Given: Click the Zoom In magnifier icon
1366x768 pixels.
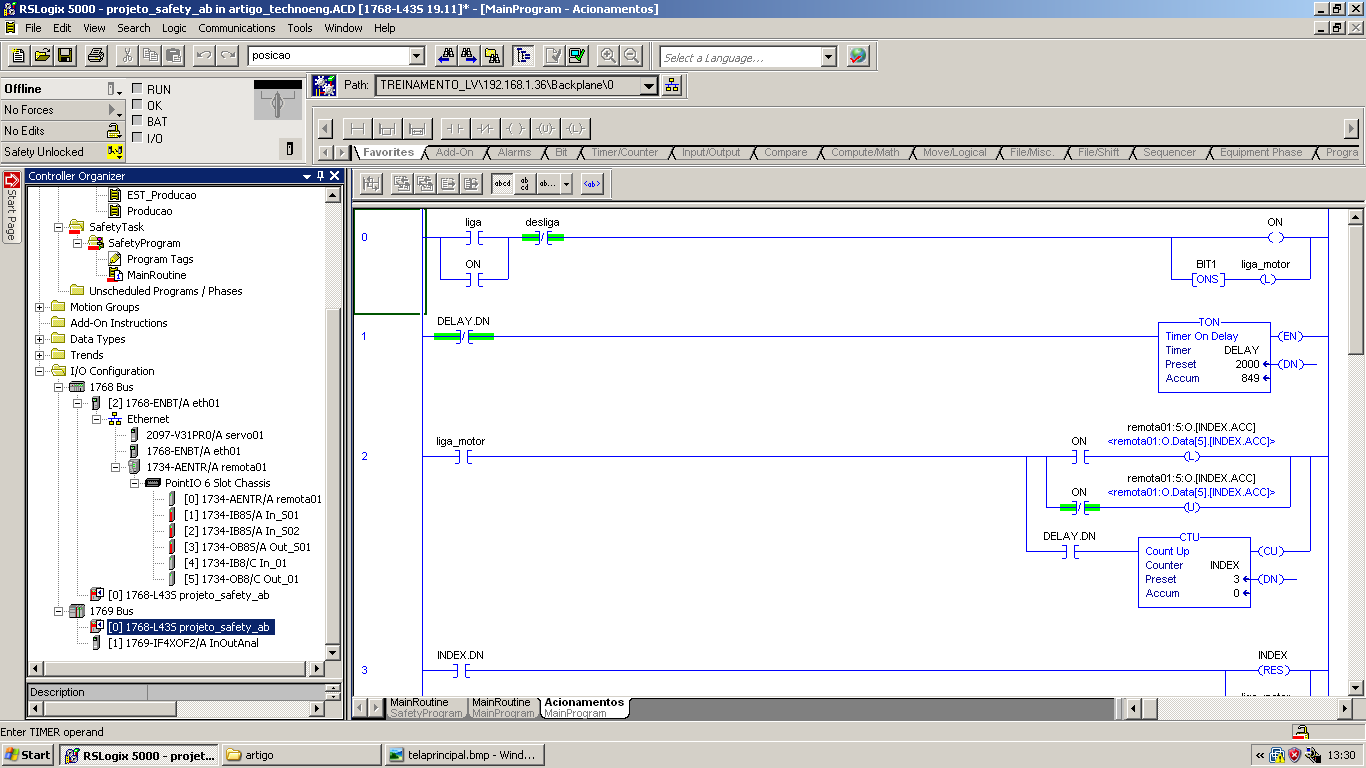Looking at the screenshot, I should (608, 56).
